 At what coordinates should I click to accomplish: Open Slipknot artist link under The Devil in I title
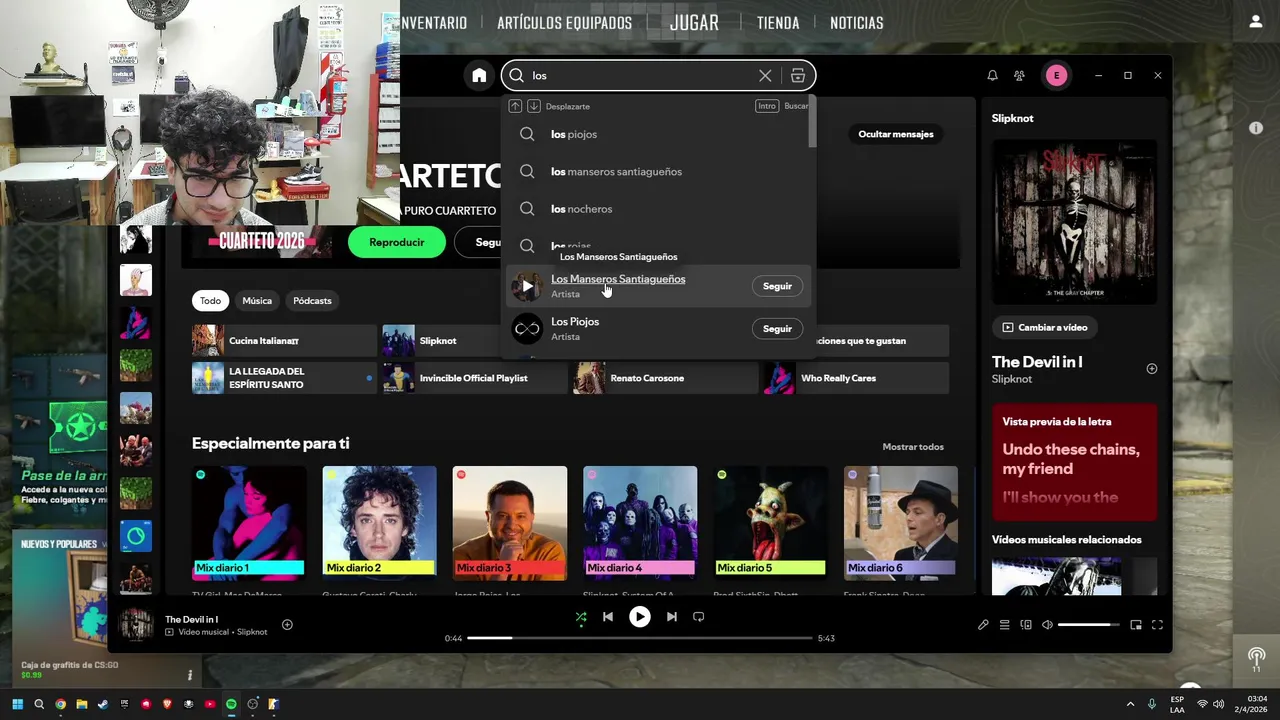(1011, 379)
